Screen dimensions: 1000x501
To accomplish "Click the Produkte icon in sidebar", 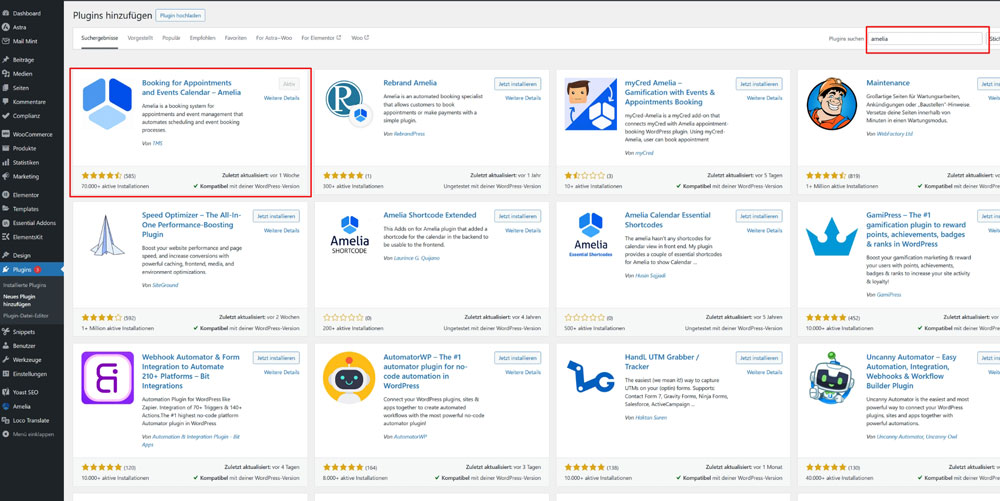I will coord(6,148).
